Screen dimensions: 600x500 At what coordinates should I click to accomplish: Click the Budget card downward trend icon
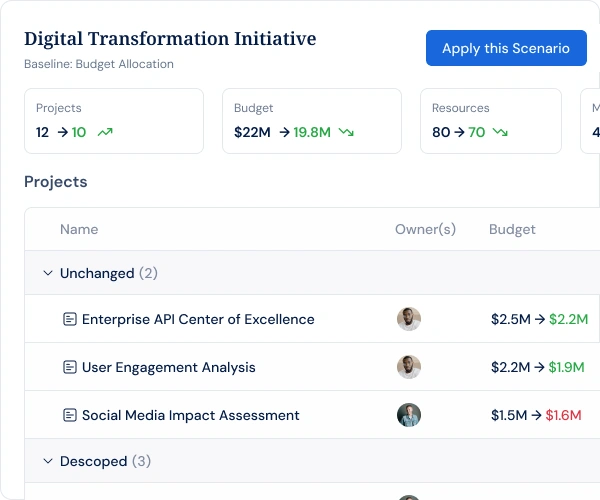click(x=346, y=132)
